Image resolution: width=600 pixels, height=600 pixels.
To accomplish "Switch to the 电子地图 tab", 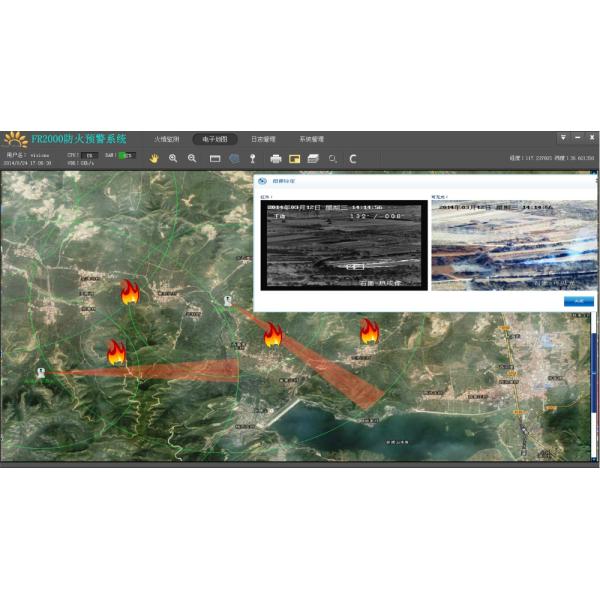I will [x=215, y=139].
